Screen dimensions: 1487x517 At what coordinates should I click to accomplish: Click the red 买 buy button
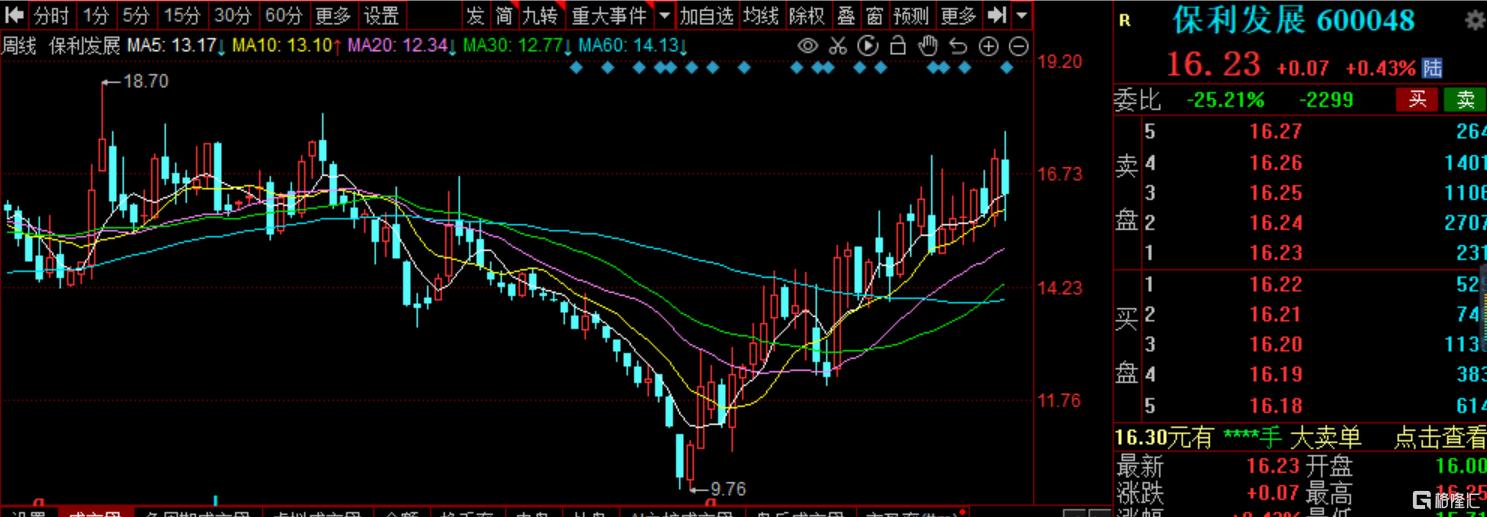(x=1417, y=99)
